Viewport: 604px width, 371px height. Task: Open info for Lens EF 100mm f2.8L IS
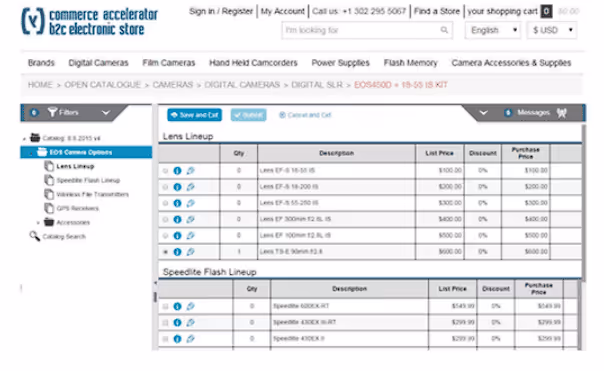click(x=177, y=235)
